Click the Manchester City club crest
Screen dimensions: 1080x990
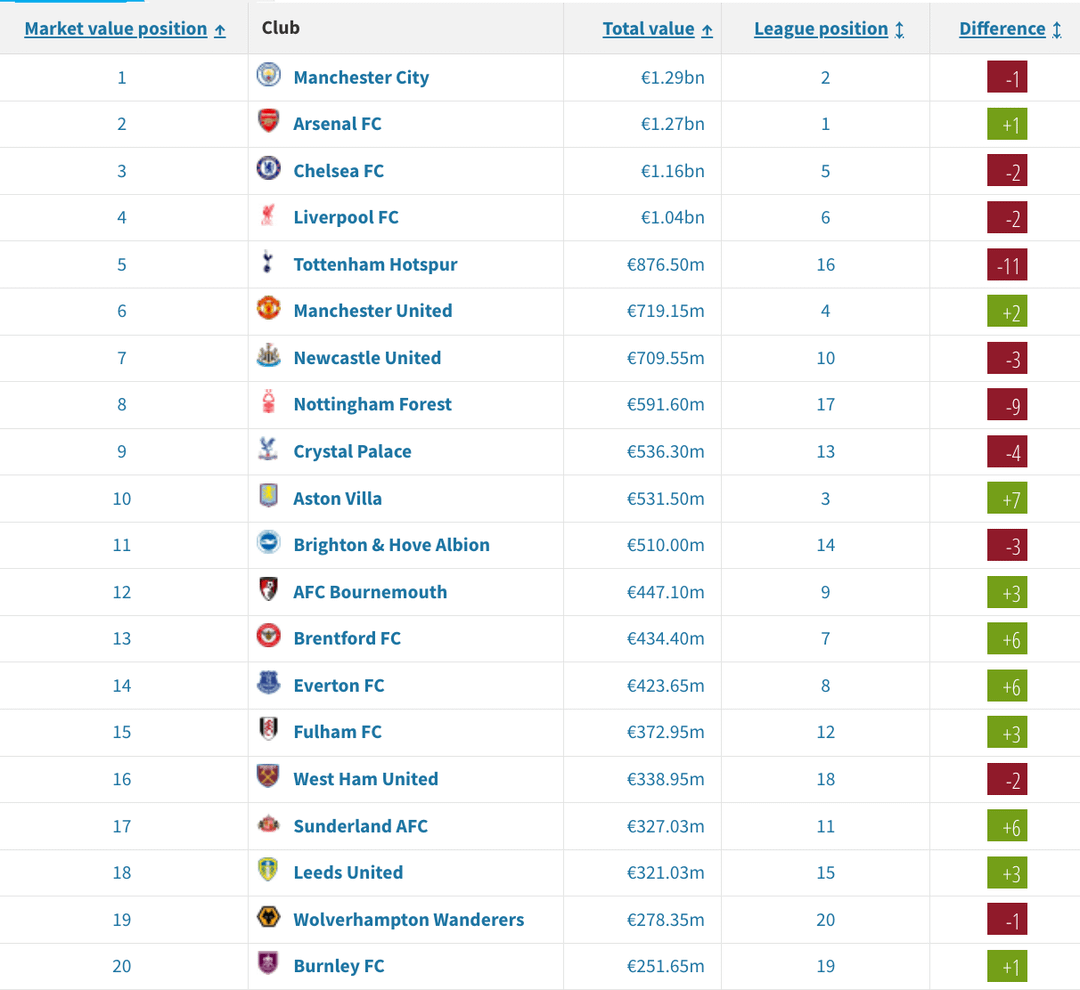pyautogui.click(x=268, y=76)
